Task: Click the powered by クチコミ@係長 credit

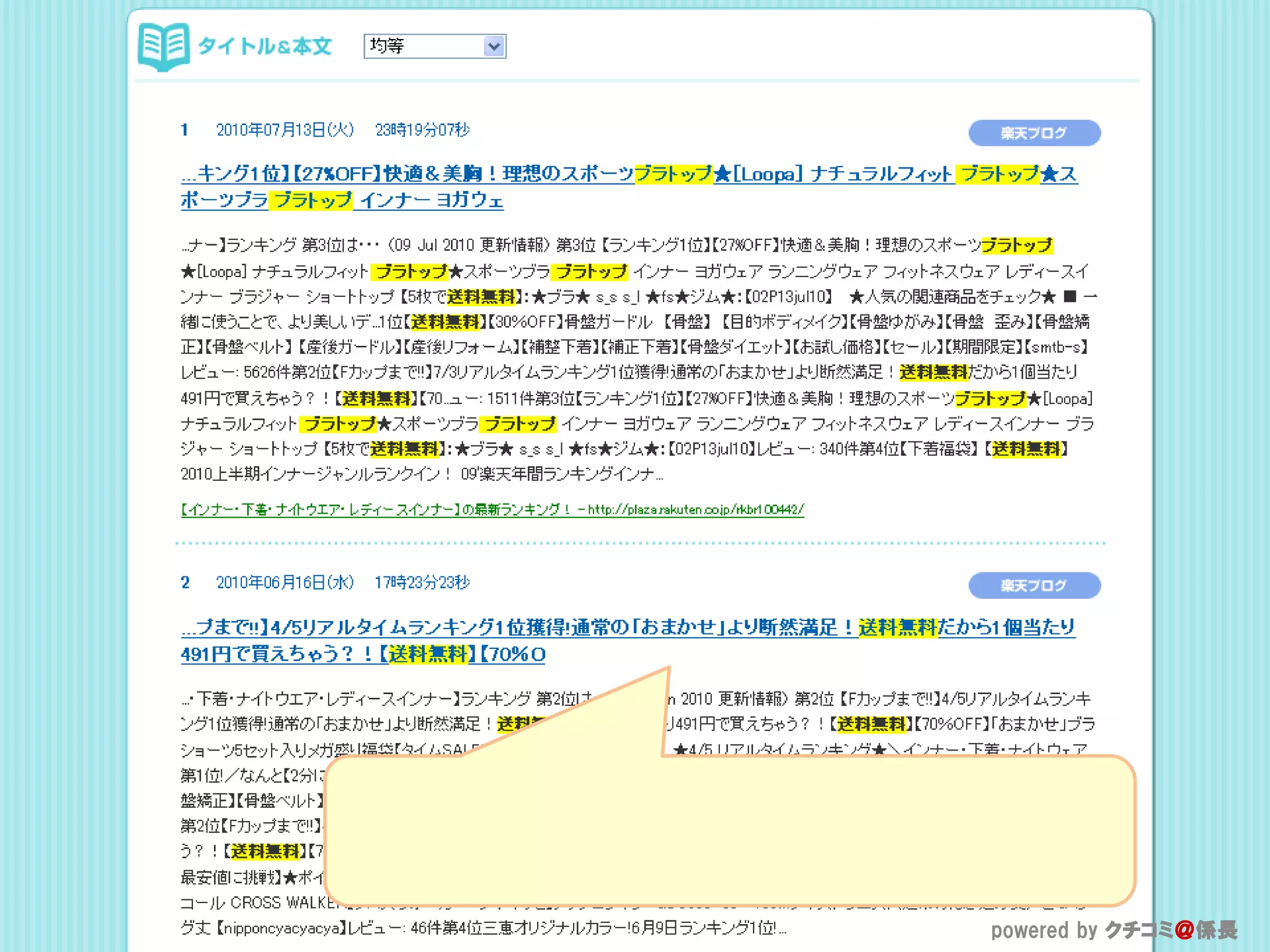Action: coord(1114,930)
